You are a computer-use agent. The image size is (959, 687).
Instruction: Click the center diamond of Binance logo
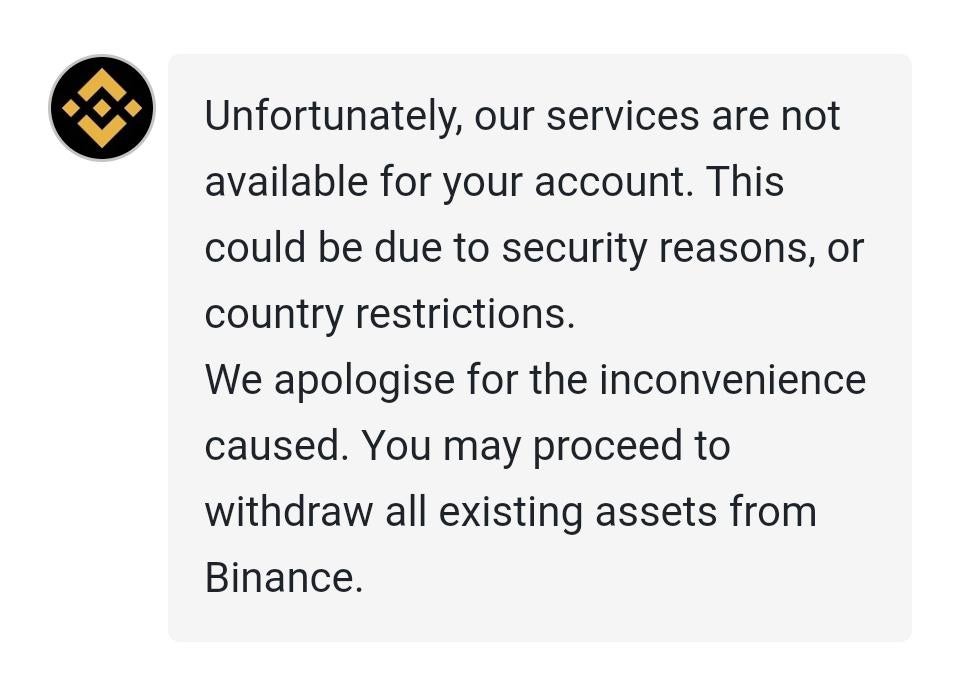click(102, 108)
